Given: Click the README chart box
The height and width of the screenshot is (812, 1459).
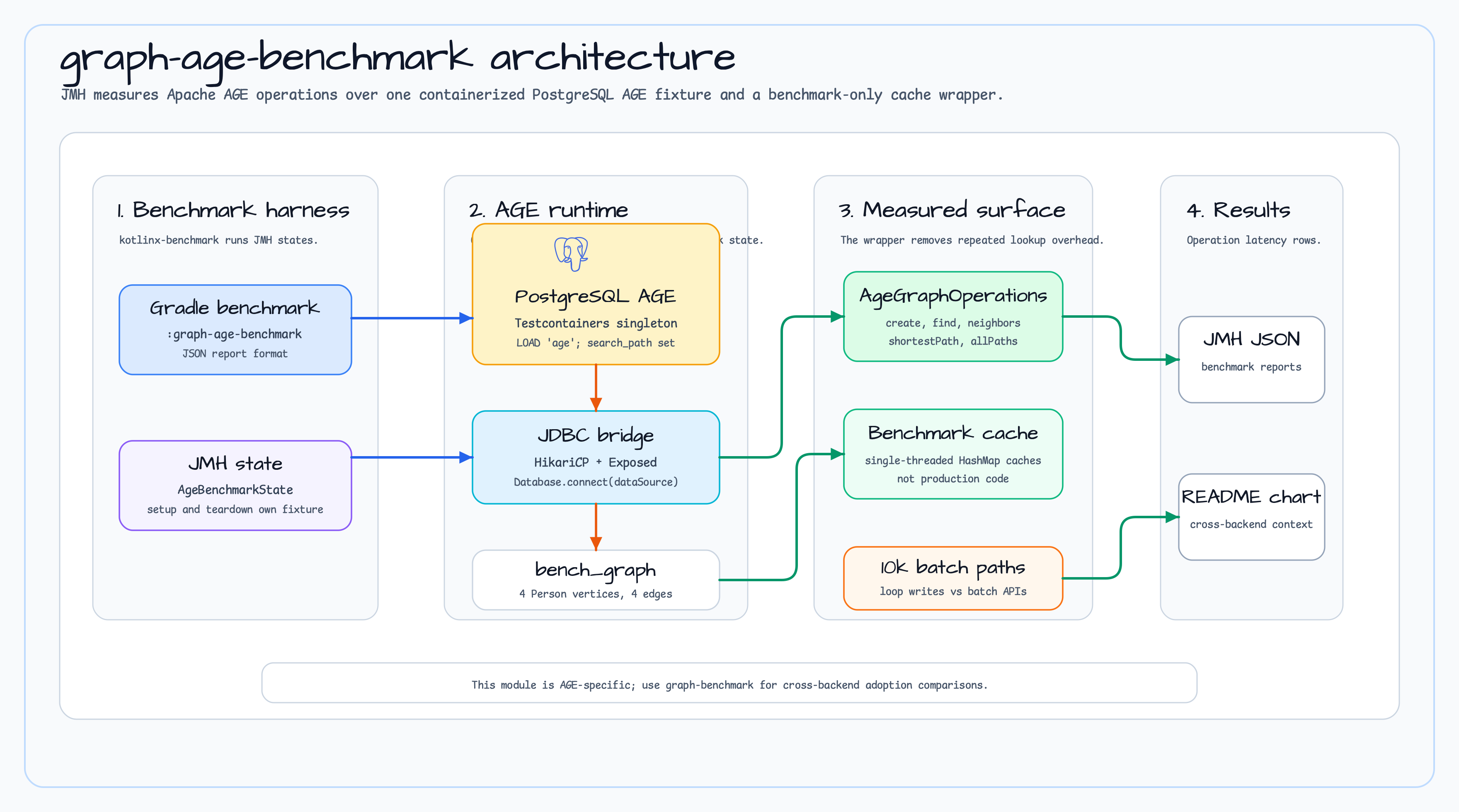Looking at the screenshot, I should (x=1251, y=517).
